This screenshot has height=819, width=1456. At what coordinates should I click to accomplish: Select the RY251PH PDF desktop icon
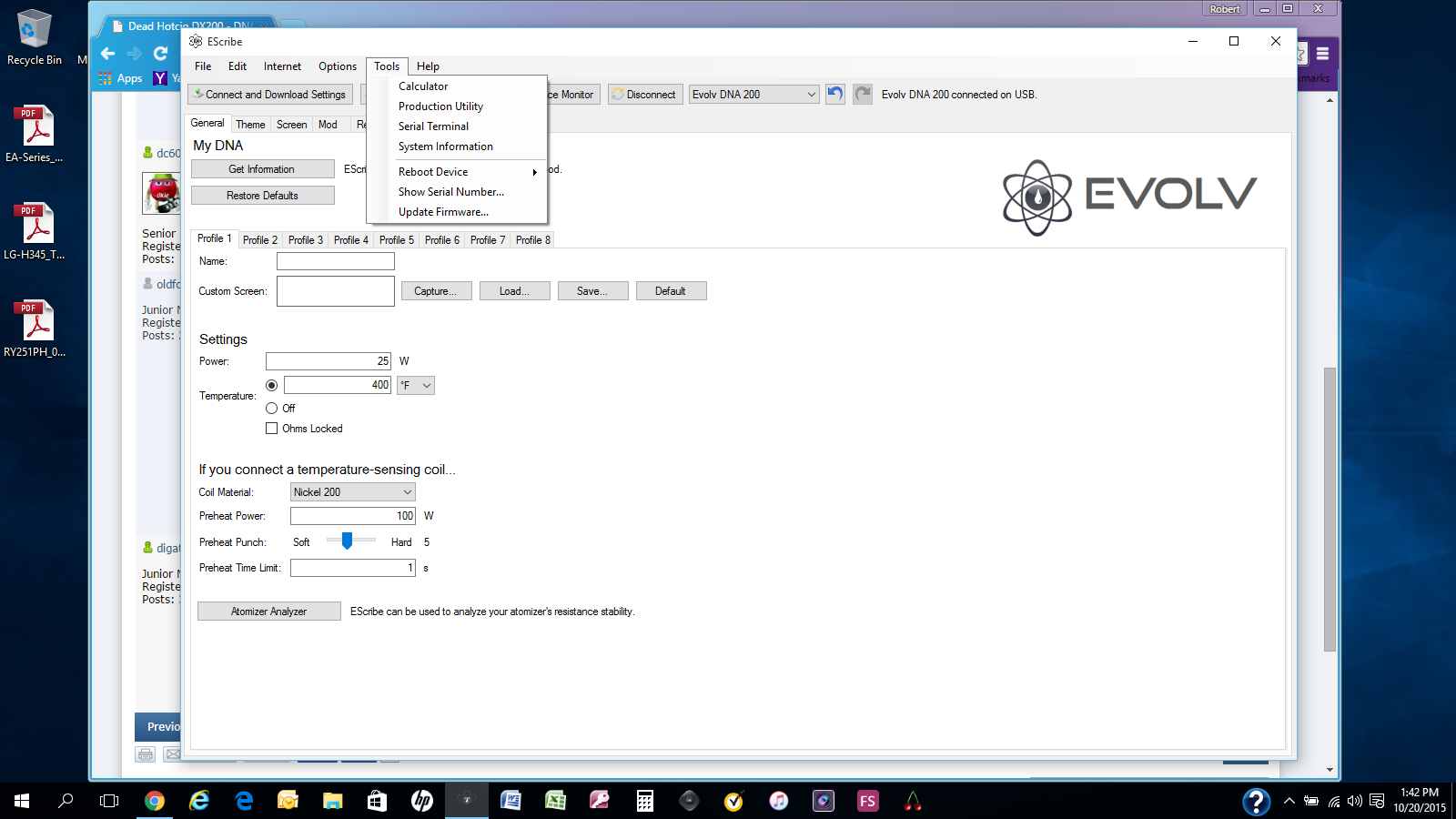point(35,329)
